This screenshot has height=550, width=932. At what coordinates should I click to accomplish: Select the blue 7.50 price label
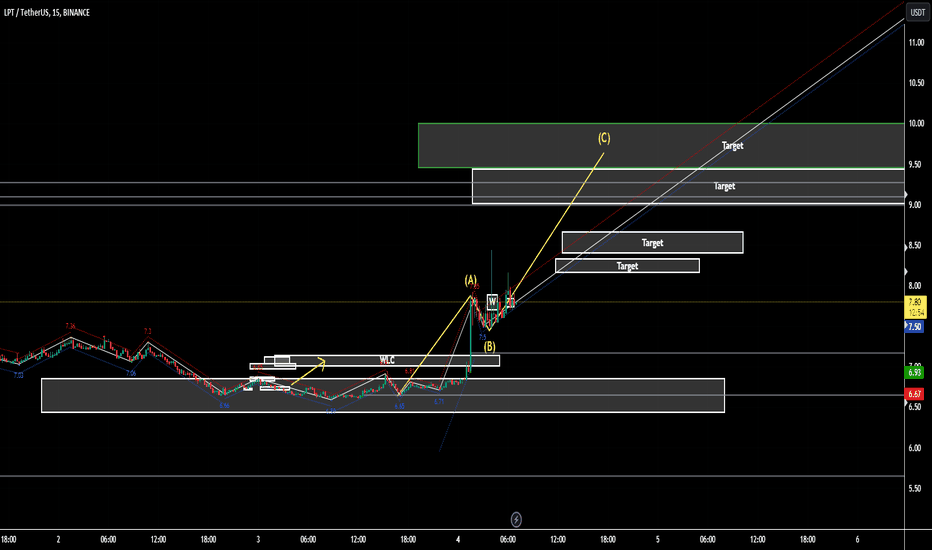click(x=915, y=326)
